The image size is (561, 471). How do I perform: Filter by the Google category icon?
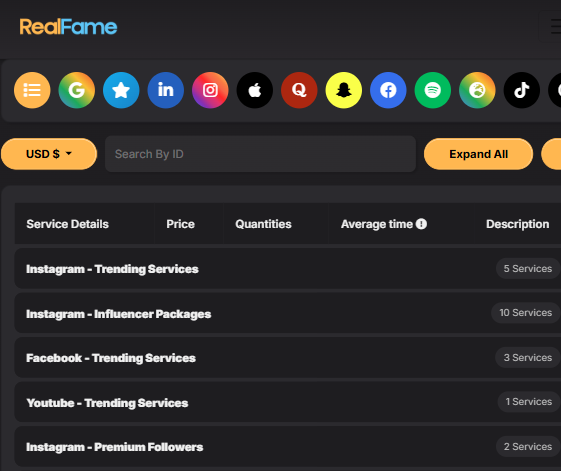(77, 90)
